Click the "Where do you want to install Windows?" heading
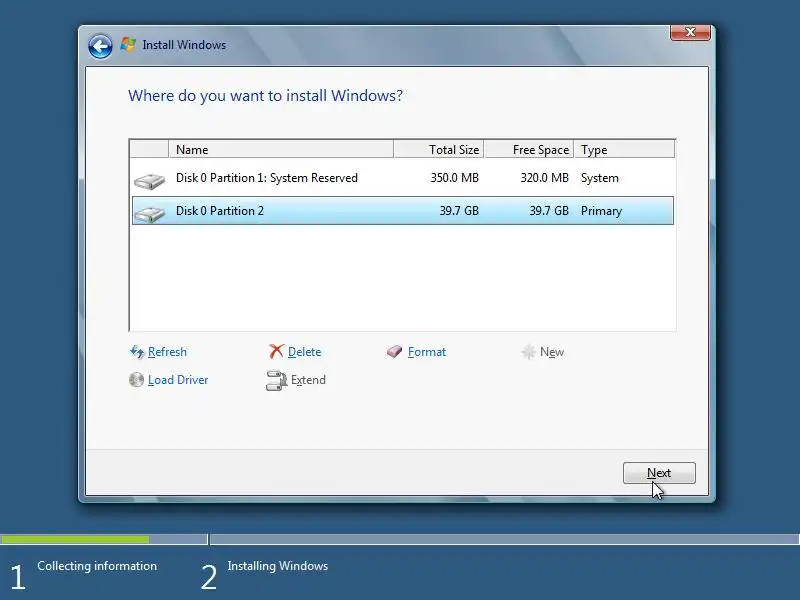 pyautogui.click(x=265, y=95)
